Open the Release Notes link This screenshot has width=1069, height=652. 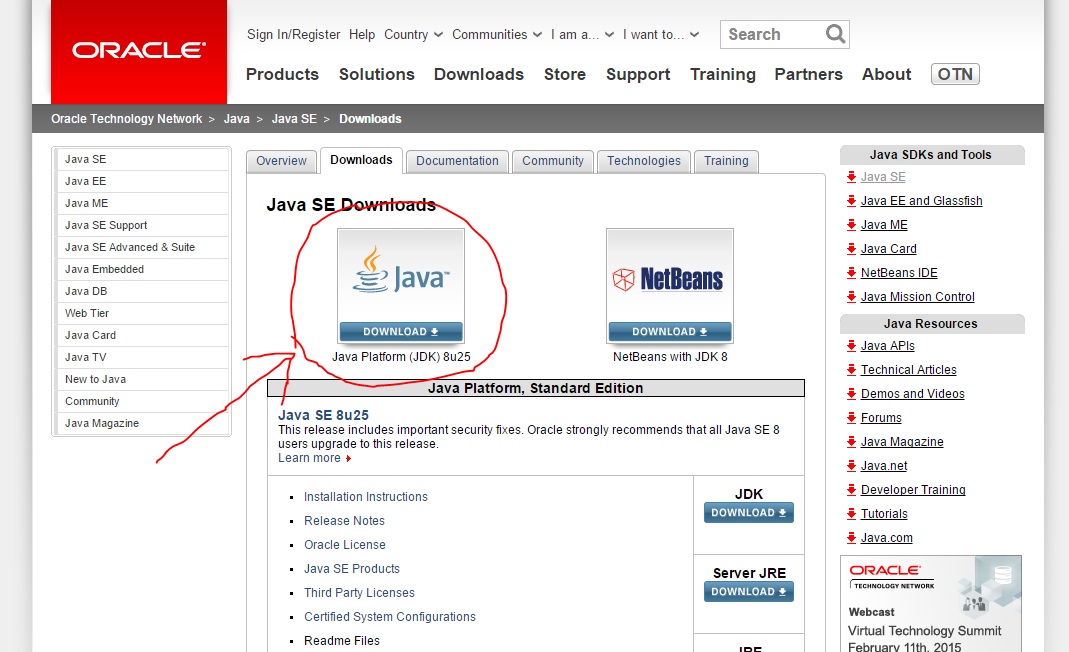344,521
